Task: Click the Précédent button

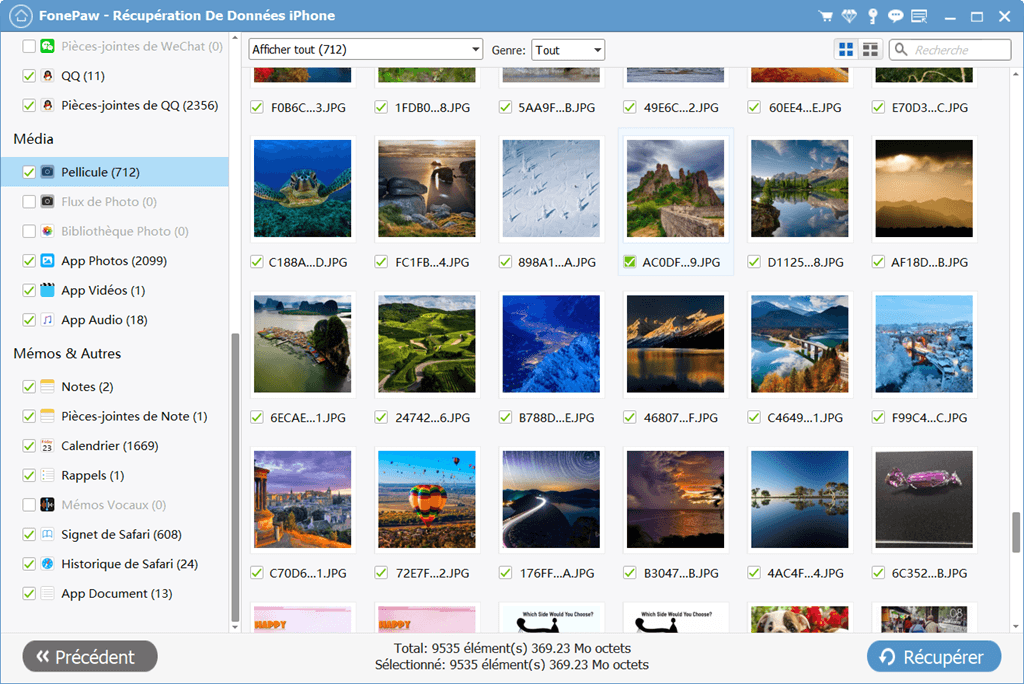Action: (90, 657)
